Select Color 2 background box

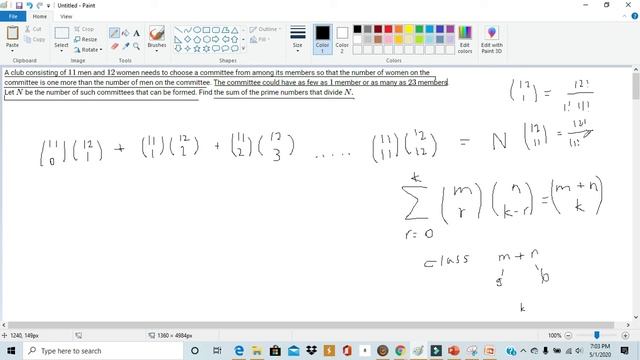click(342, 39)
